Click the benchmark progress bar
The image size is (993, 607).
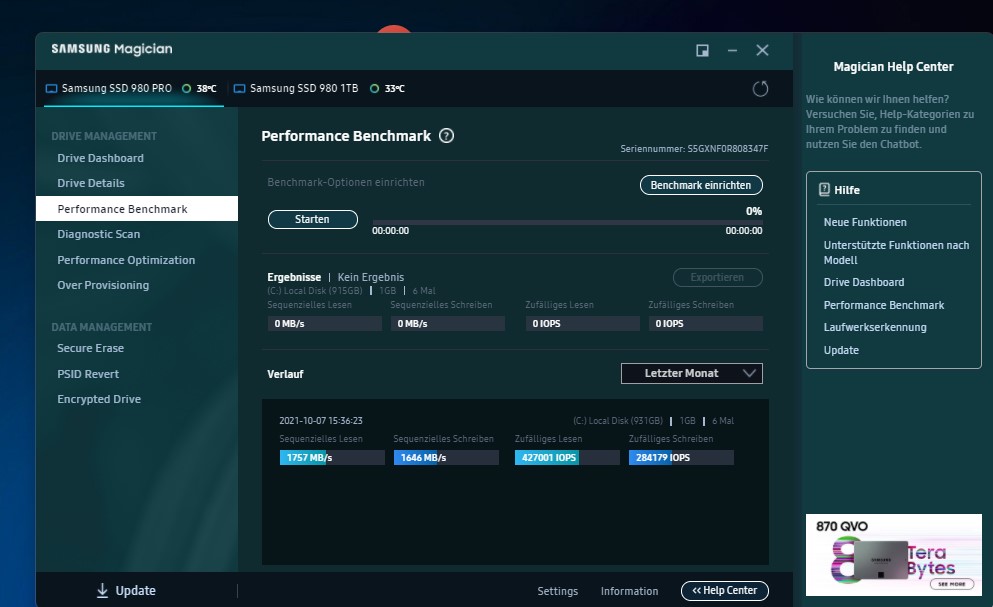click(566, 222)
